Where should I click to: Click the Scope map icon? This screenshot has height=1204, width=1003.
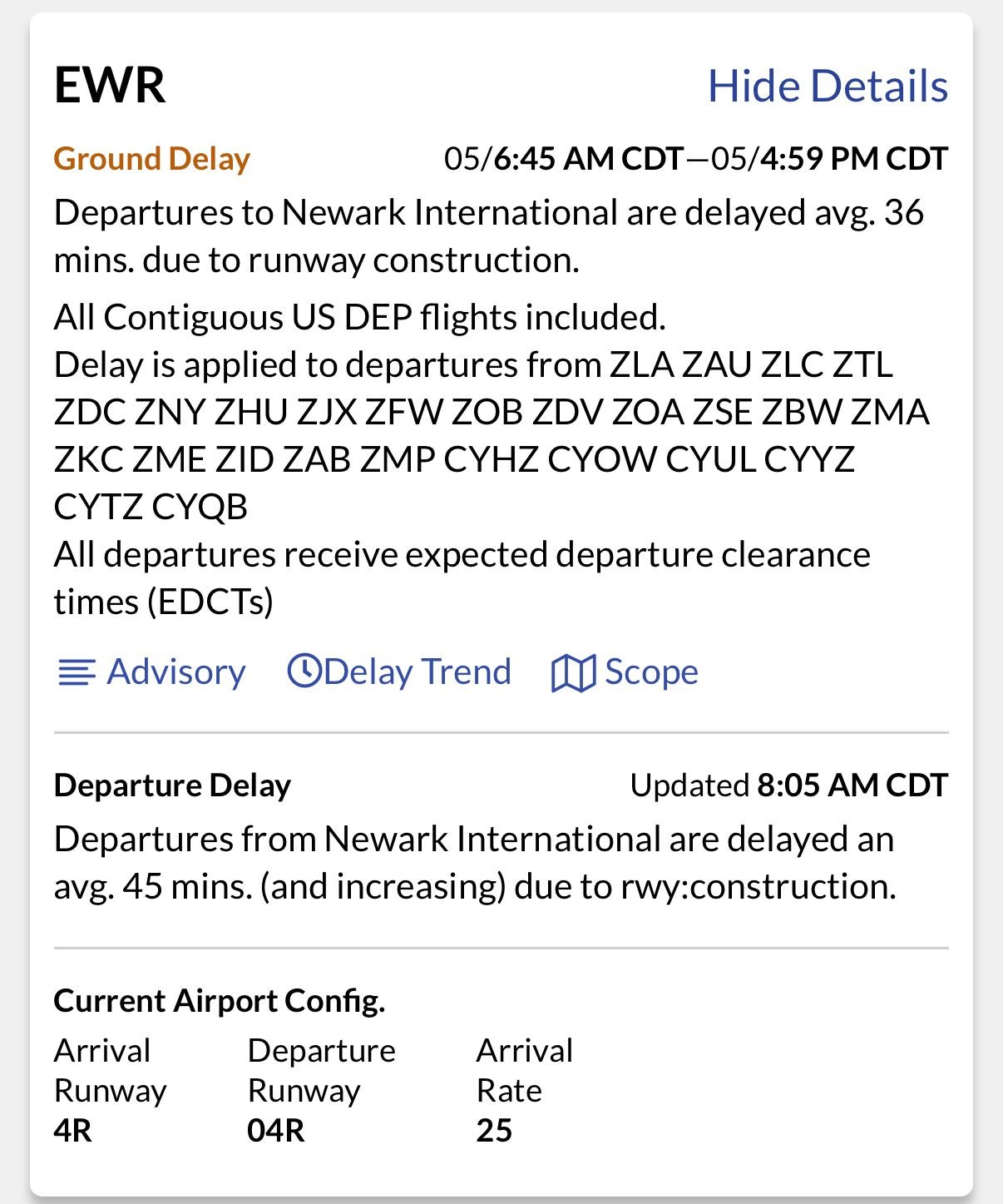point(572,672)
